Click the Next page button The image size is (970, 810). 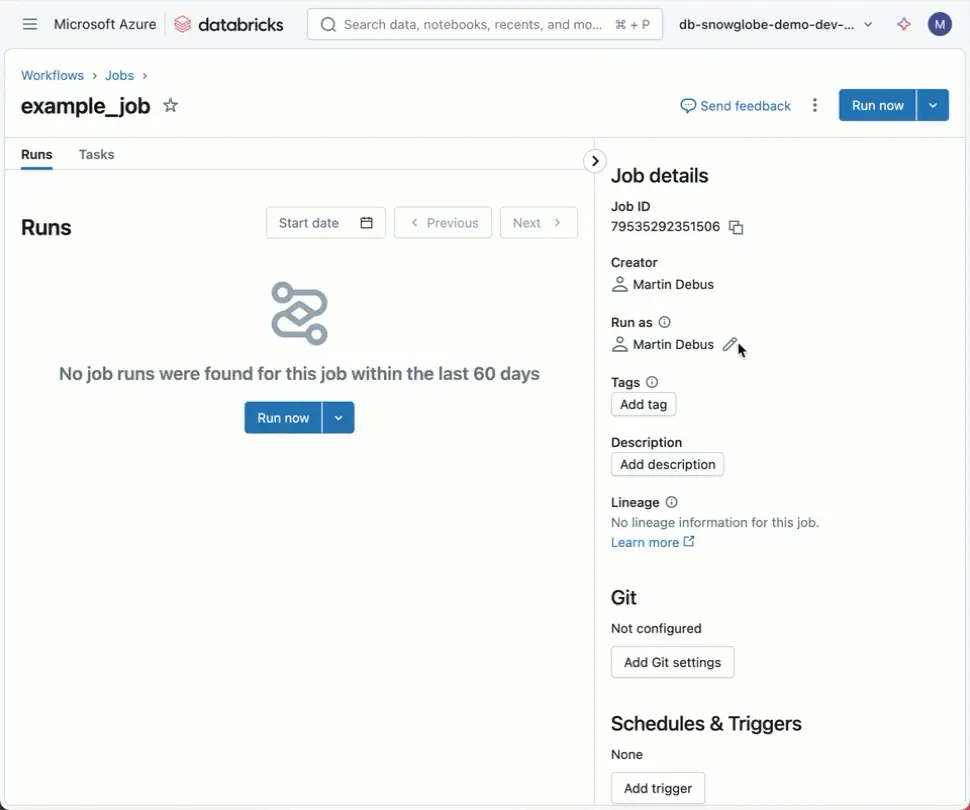[x=539, y=223]
